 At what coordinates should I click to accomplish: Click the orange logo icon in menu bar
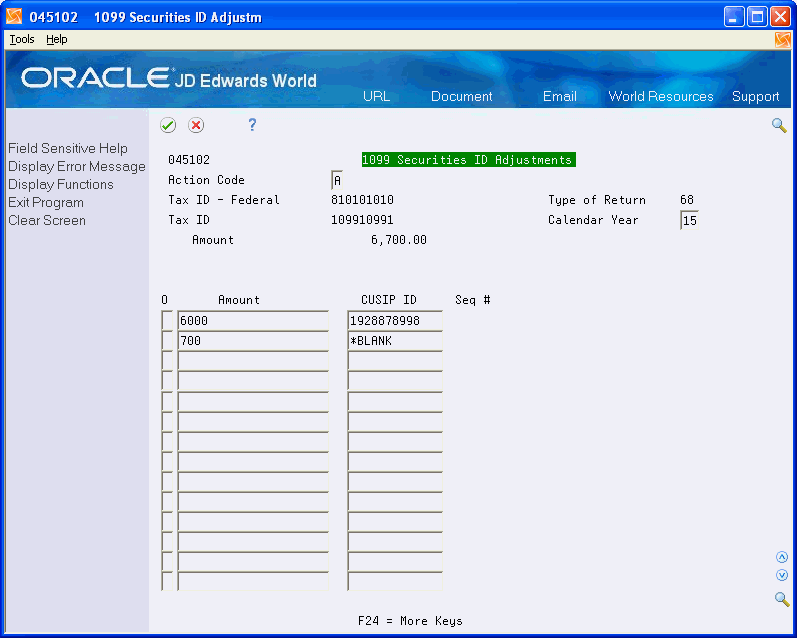pyautogui.click(x=783, y=40)
